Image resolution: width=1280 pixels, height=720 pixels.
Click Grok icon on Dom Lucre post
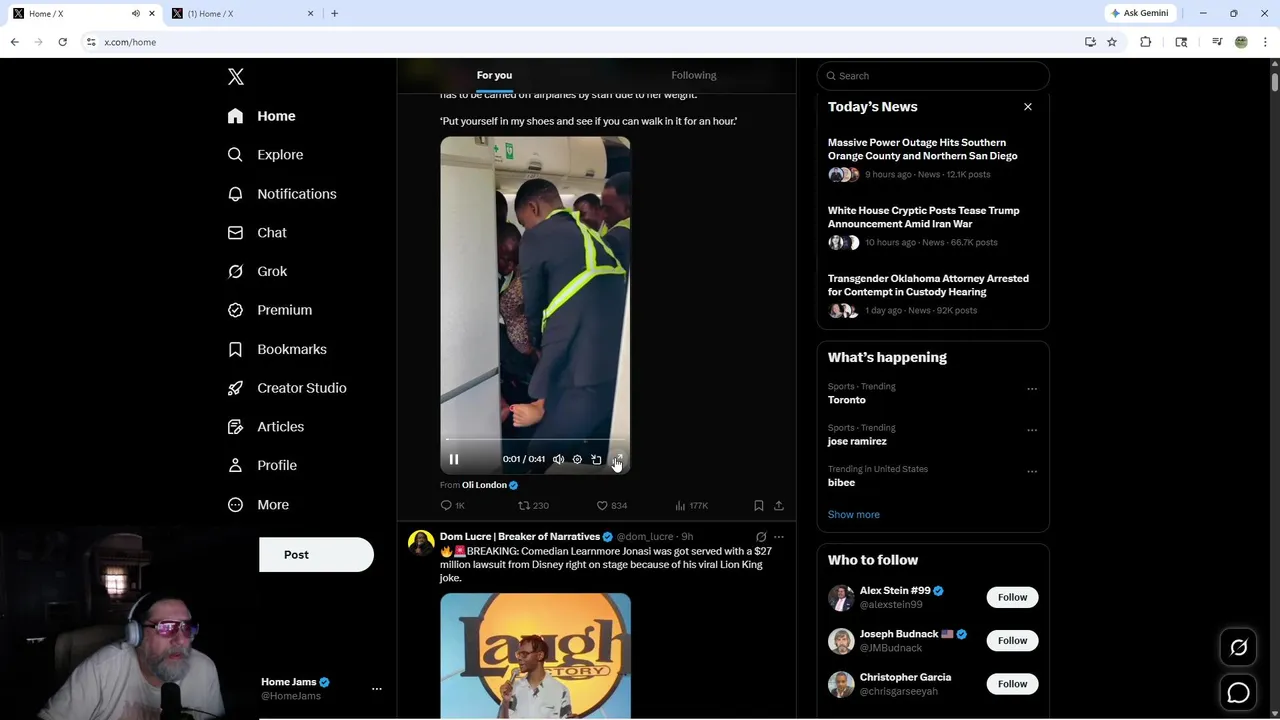click(x=761, y=537)
